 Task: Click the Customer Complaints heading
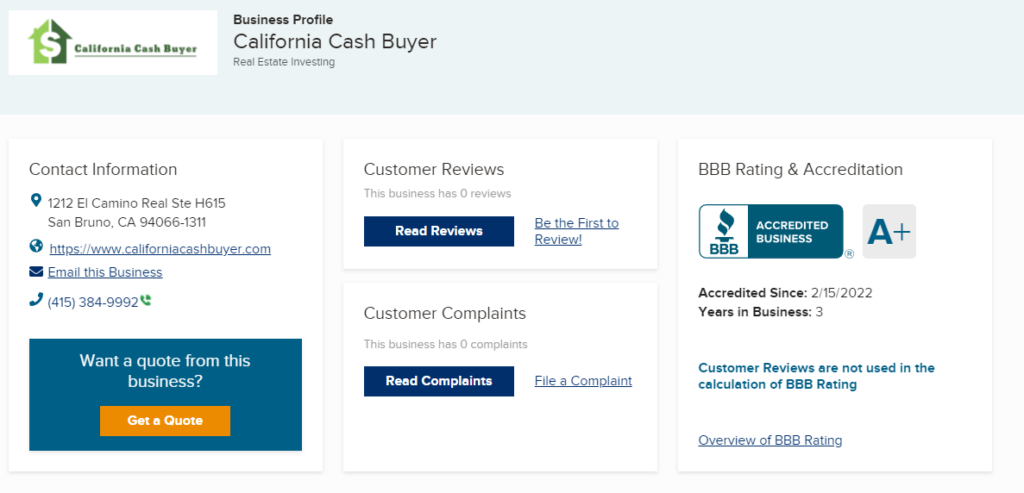(x=445, y=313)
